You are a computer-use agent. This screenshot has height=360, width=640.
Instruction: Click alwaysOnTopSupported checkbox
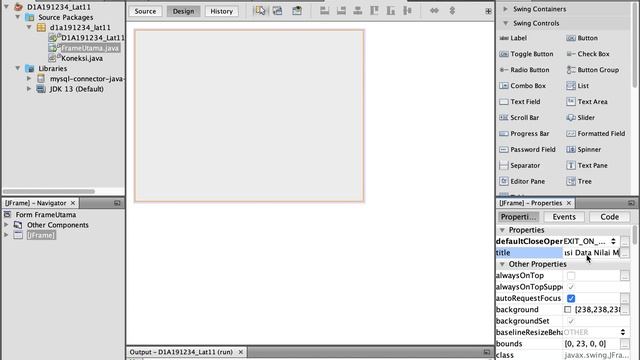pyautogui.click(x=571, y=287)
